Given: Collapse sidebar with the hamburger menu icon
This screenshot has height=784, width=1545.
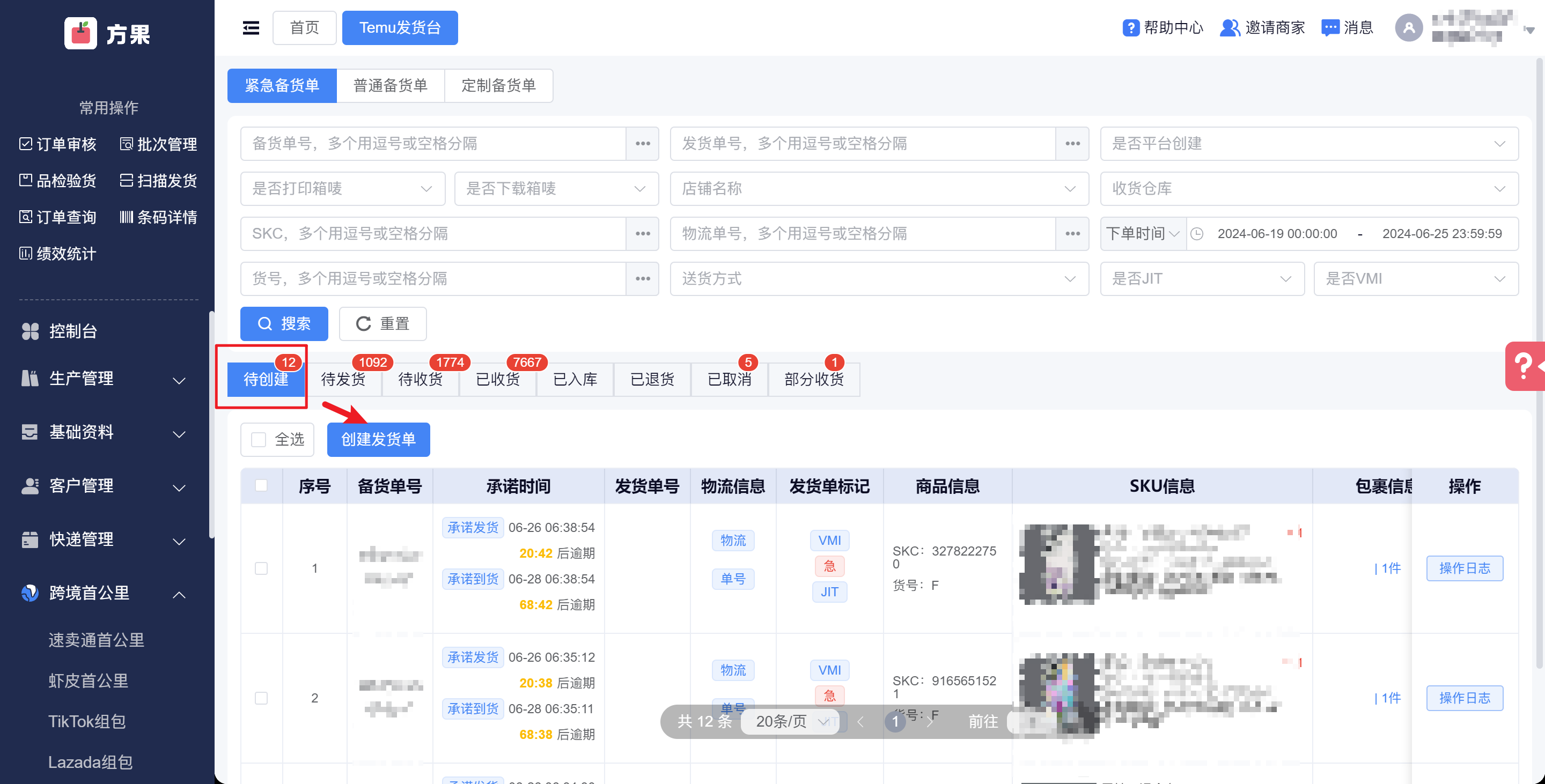Looking at the screenshot, I should 251,27.
